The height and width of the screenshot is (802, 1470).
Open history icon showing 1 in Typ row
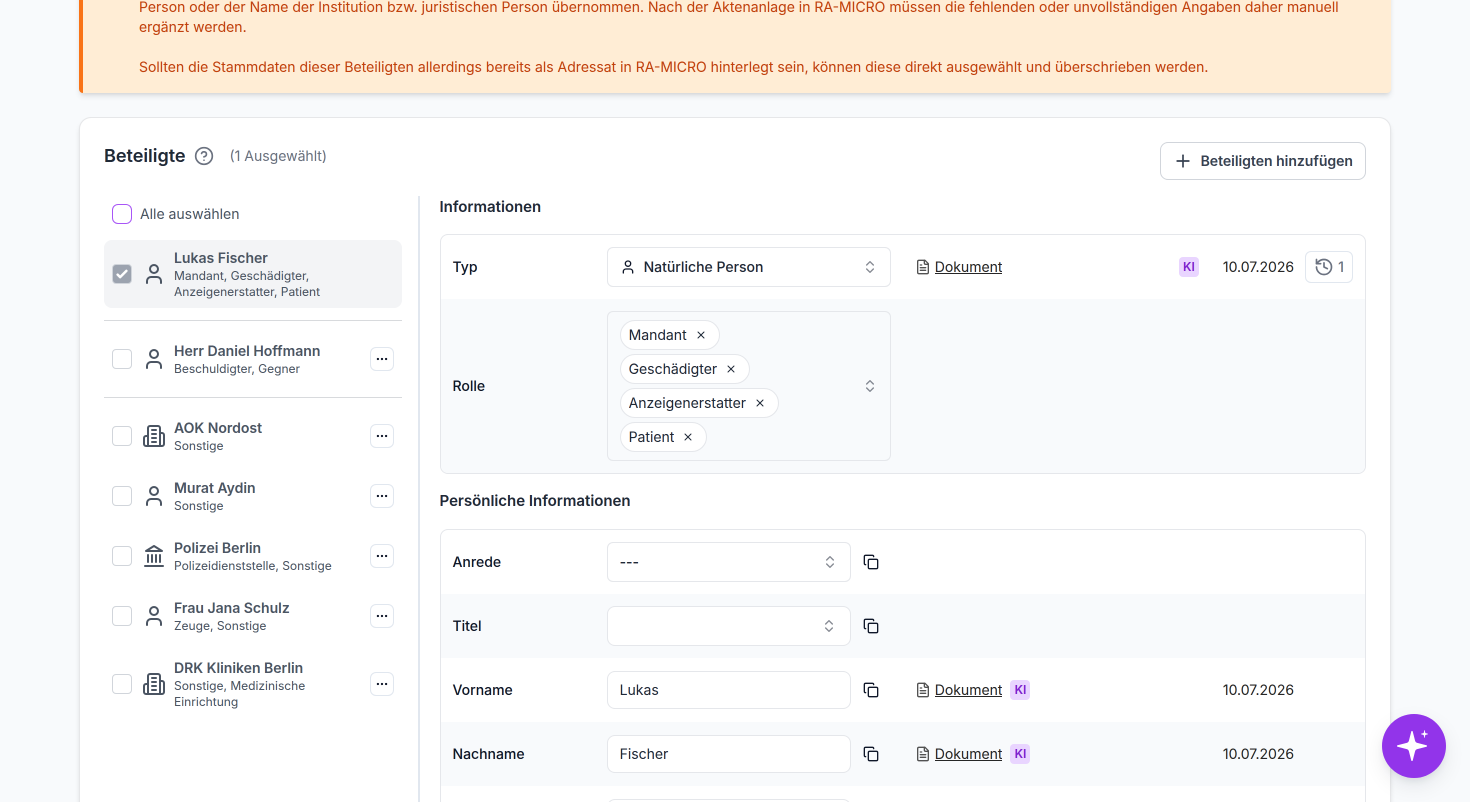1329,267
